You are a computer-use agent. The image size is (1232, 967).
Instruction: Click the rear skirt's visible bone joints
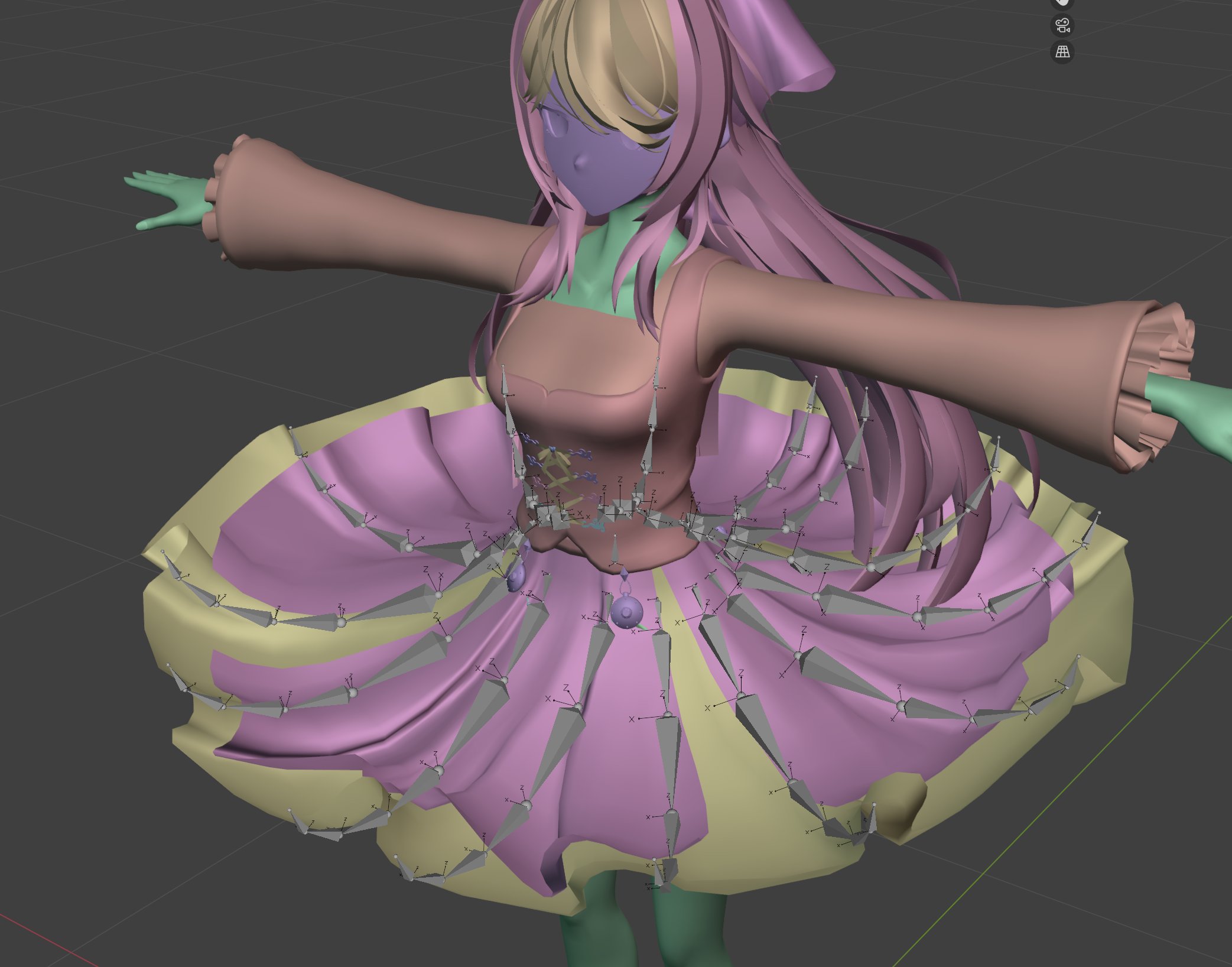[795, 452]
